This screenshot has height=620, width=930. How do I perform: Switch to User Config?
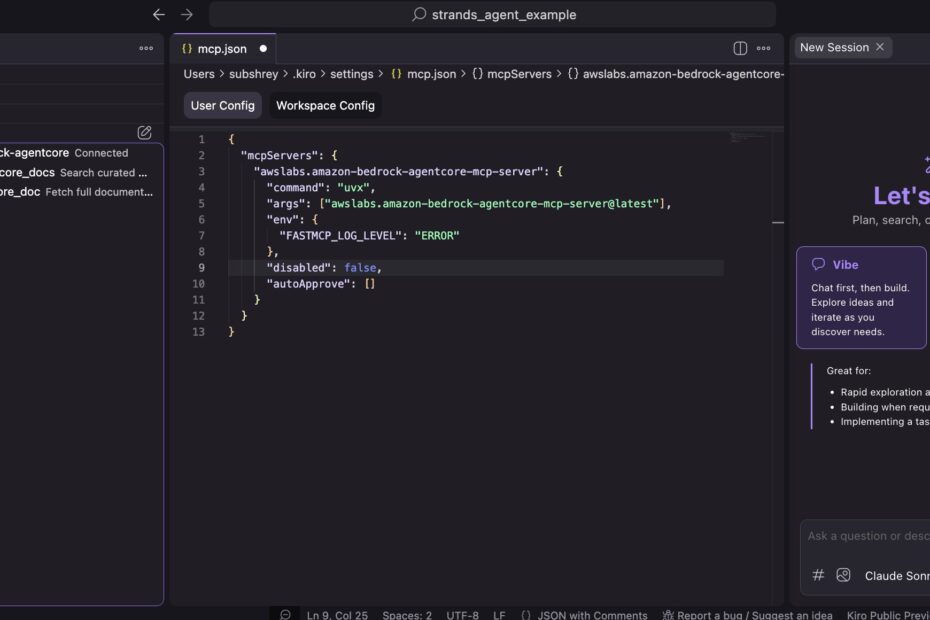point(223,106)
